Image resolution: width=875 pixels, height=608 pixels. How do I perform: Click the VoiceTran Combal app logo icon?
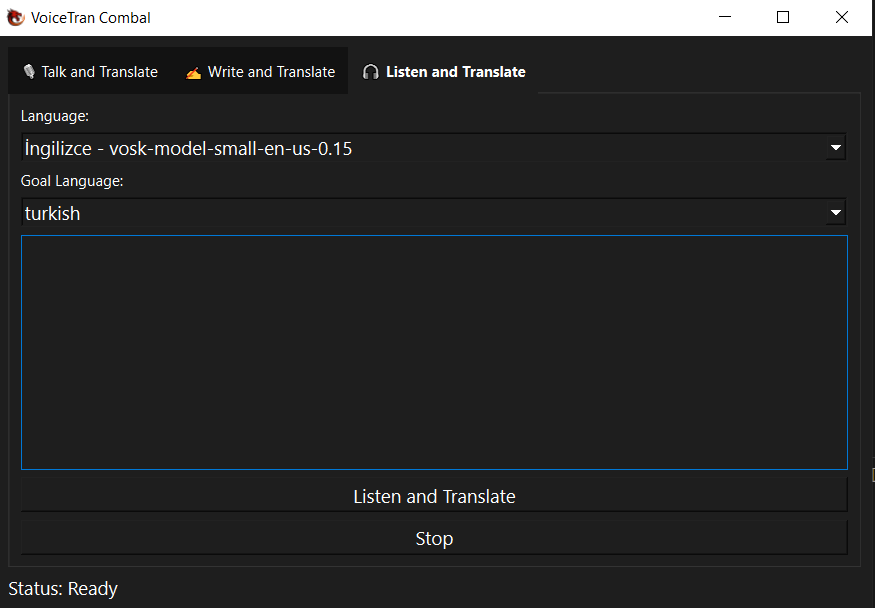[x=14, y=17]
